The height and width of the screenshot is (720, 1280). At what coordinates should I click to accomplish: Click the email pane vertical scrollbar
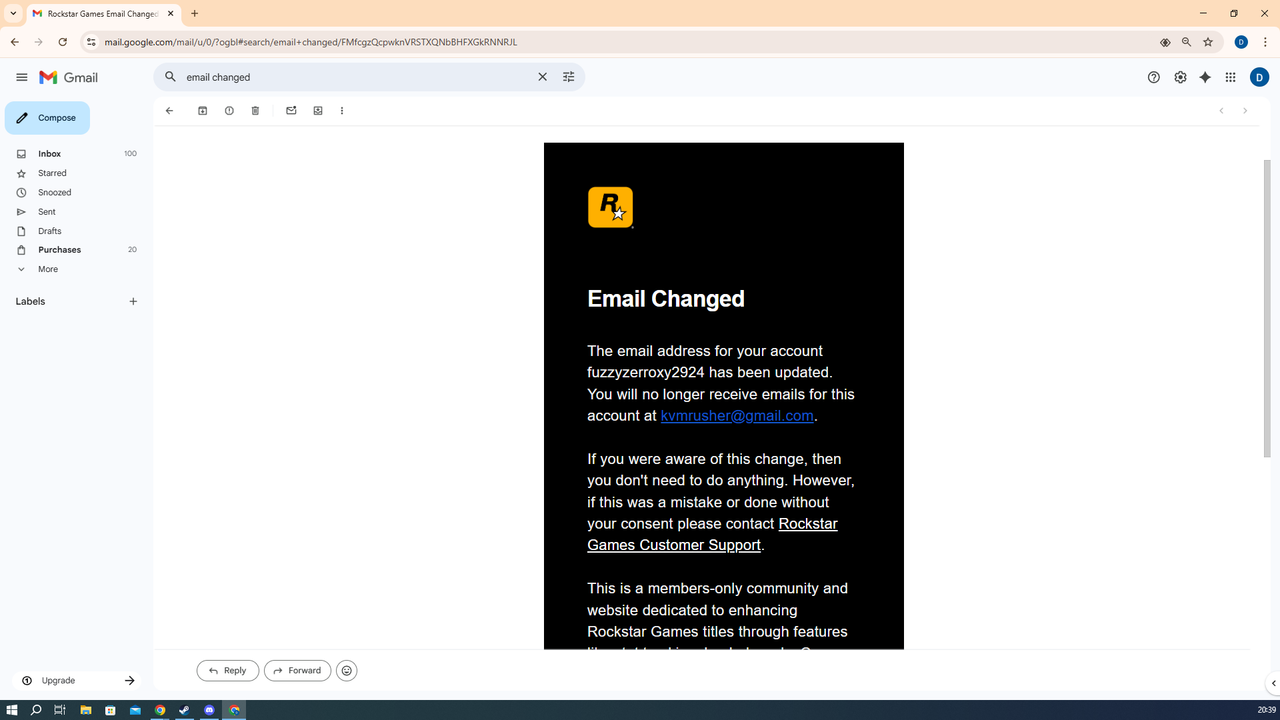tap(1269, 308)
